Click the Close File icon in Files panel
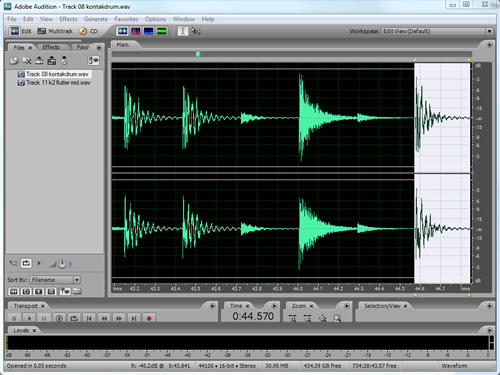The height and width of the screenshot is (375, 500). click(26, 61)
